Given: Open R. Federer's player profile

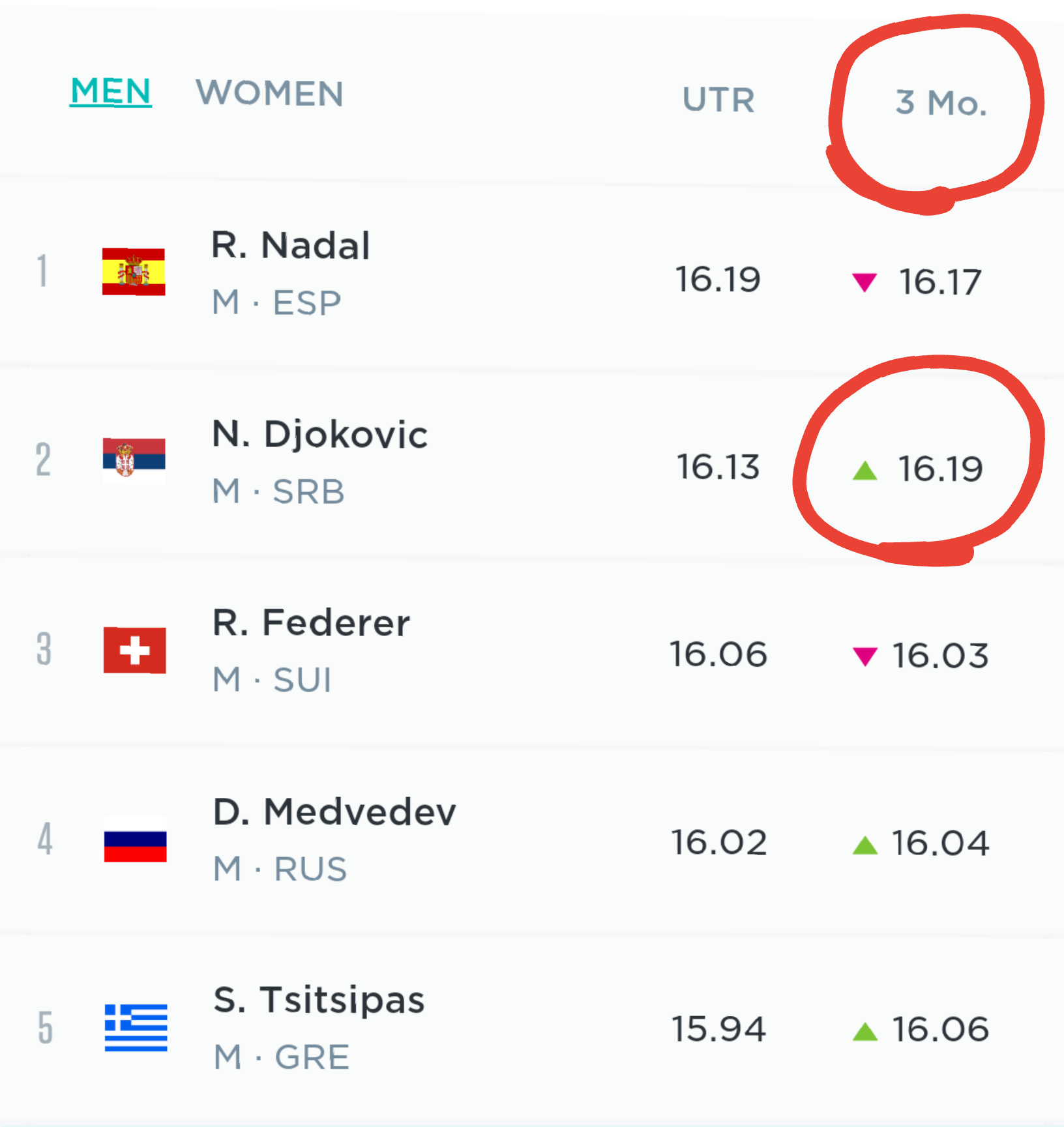Looking at the screenshot, I should tap(311, 622).
